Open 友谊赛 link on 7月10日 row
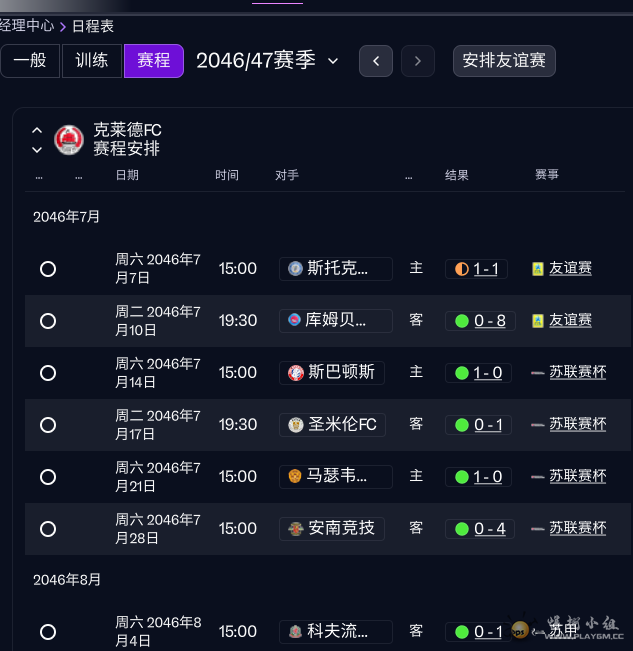The image size is (633, 651). (x=570, y=320)
